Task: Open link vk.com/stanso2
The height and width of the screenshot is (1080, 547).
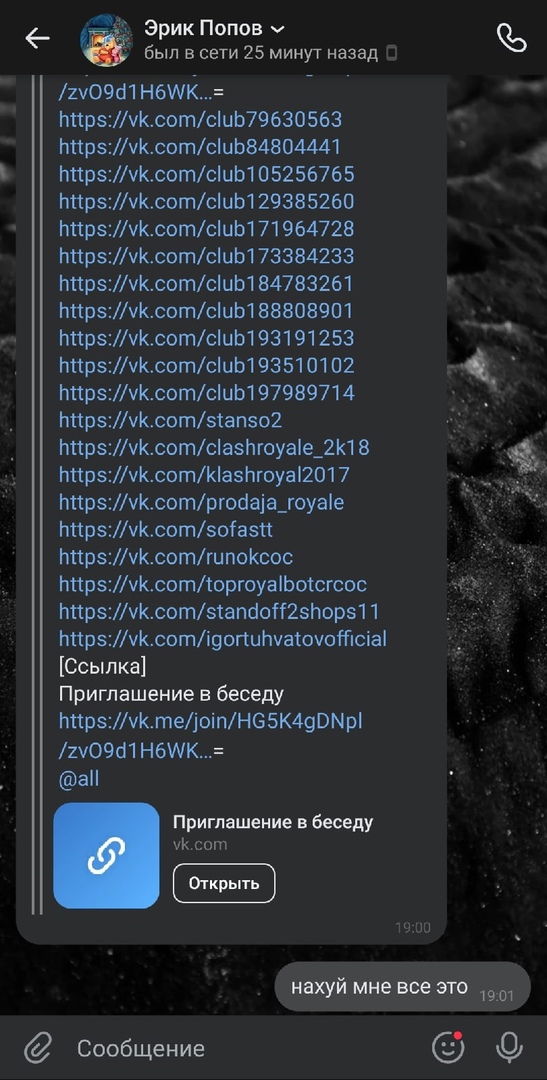Action: click(x=170, y=420)
